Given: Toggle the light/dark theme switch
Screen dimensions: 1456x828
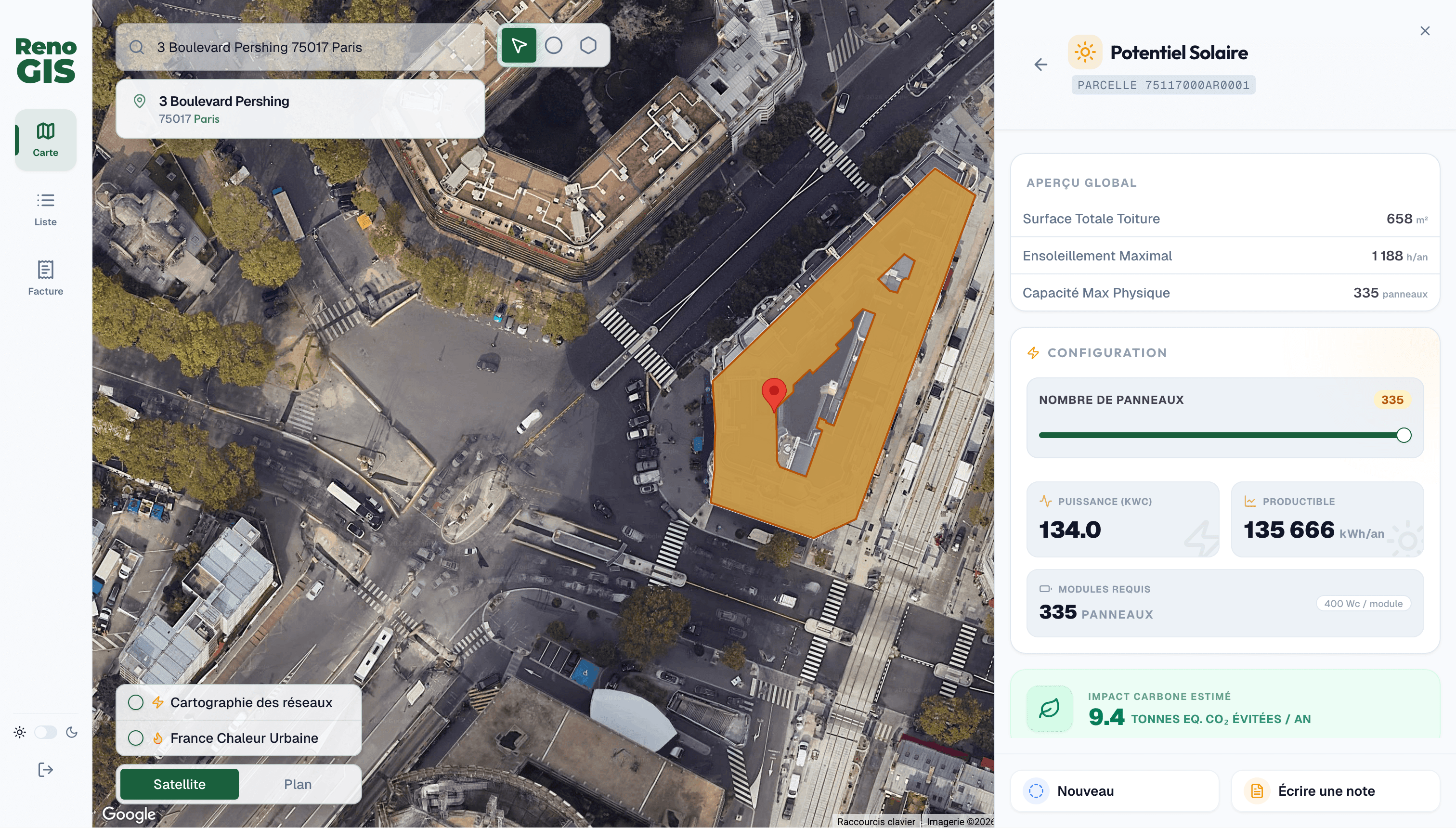Looking at the screenshot, I should click(45, 732).
